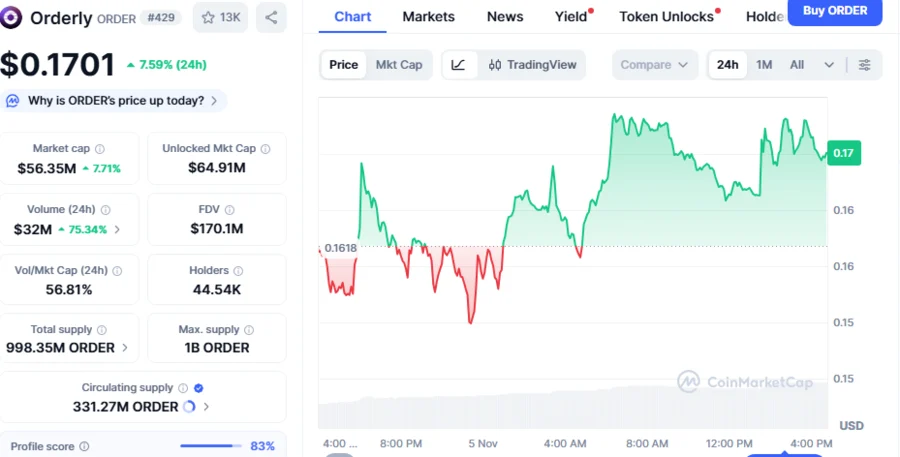The image size is (900, 457).
Task: Expand the Volume (24h) details arrow
Action: point(118,229)
